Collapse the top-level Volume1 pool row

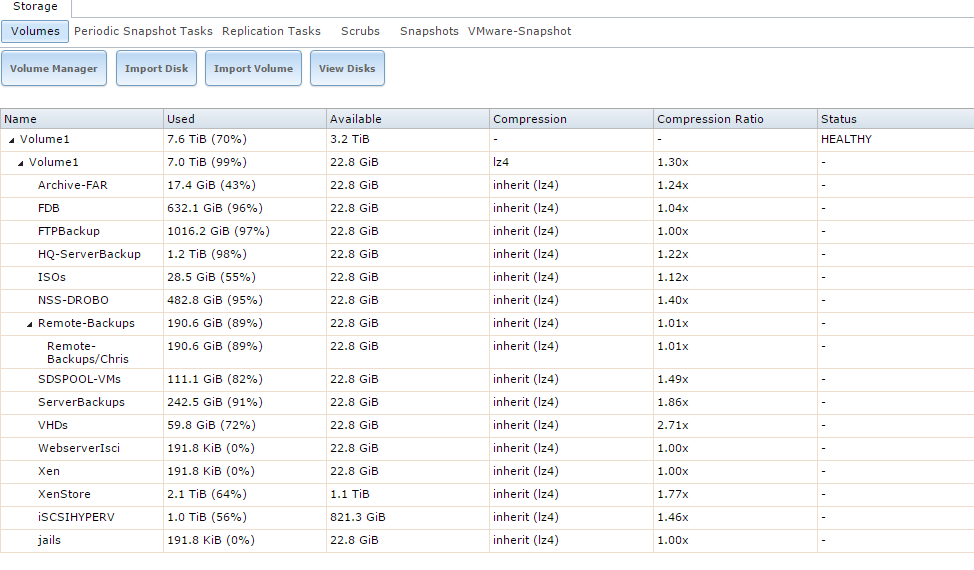point(11,140)
